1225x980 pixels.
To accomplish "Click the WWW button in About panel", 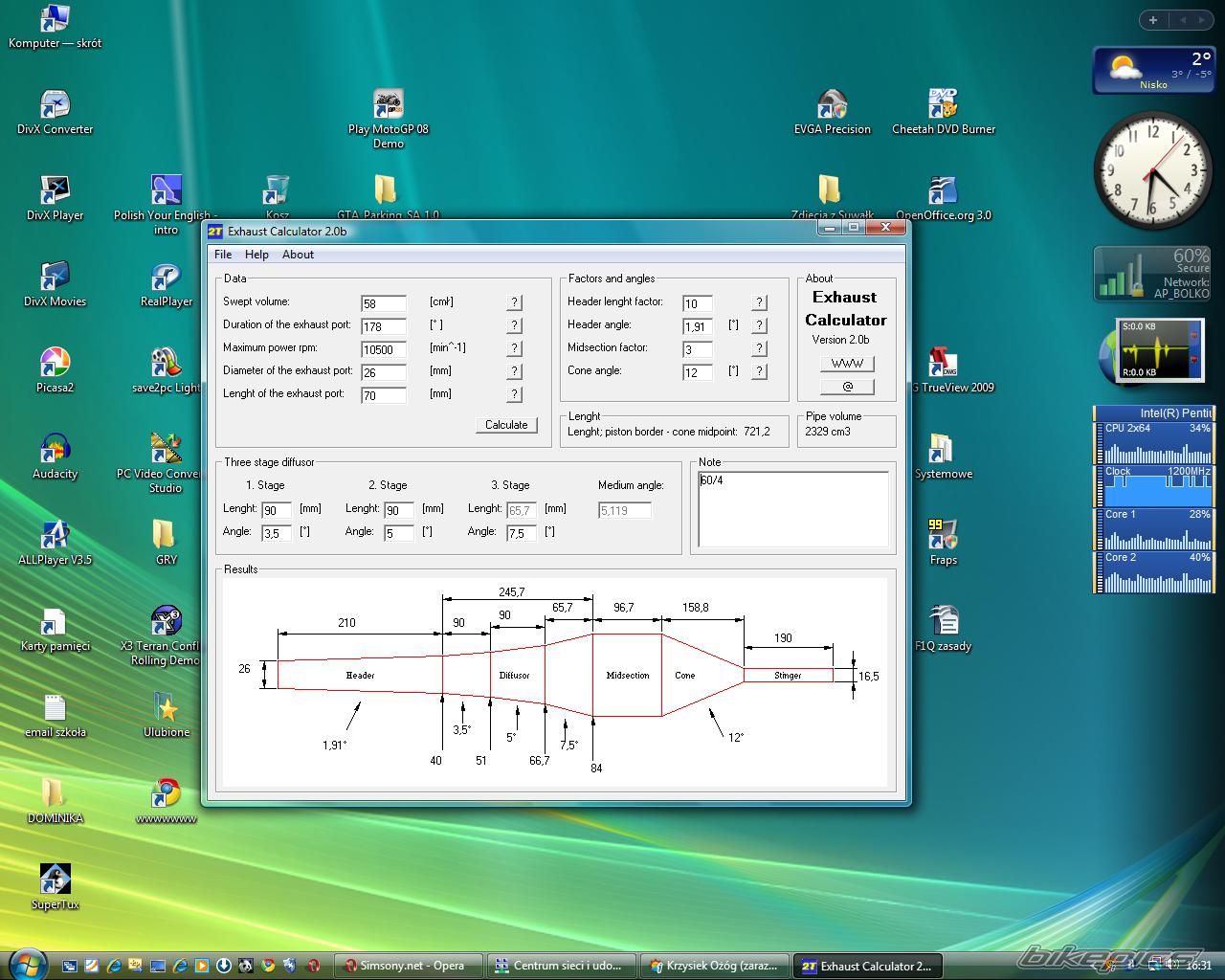I will (x=847, y=364).
